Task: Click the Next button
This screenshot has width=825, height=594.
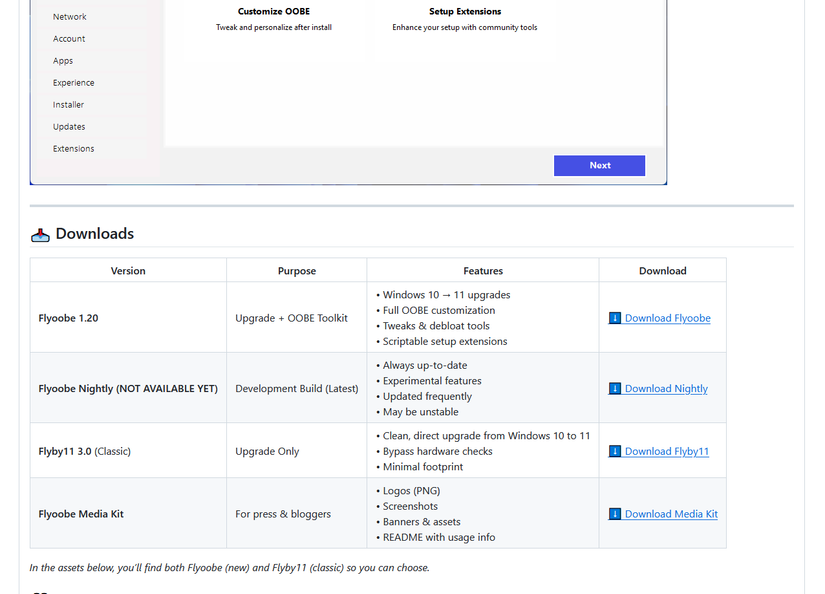Action: pyautogui.click(x=599, y=165)
